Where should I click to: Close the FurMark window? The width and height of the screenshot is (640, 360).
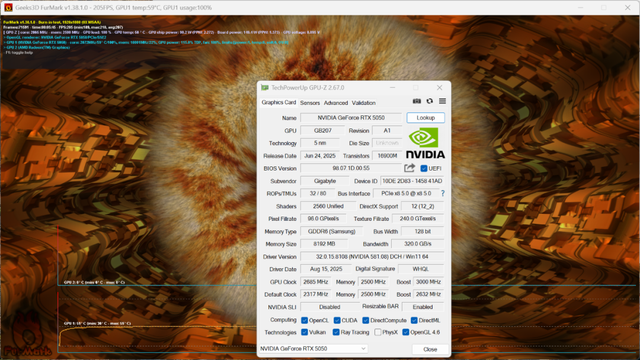tap(628, 7)
